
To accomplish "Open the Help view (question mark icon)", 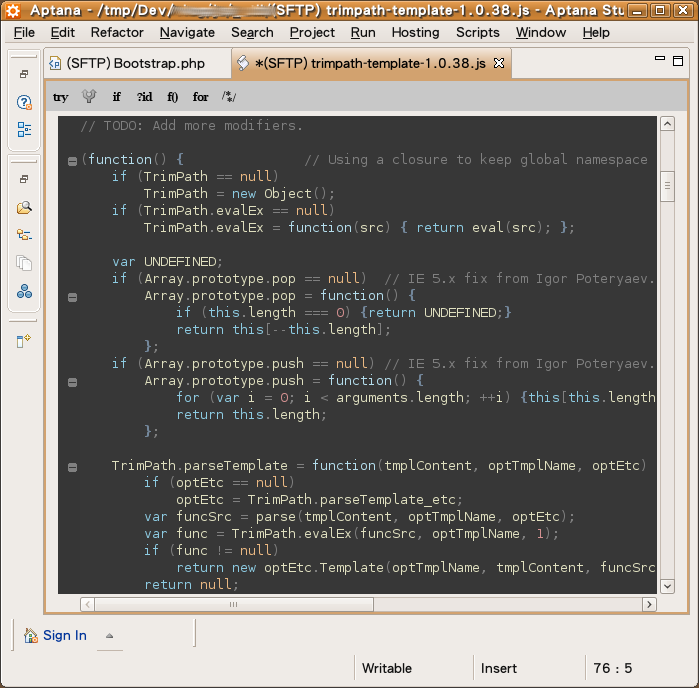I will (24, 103).
